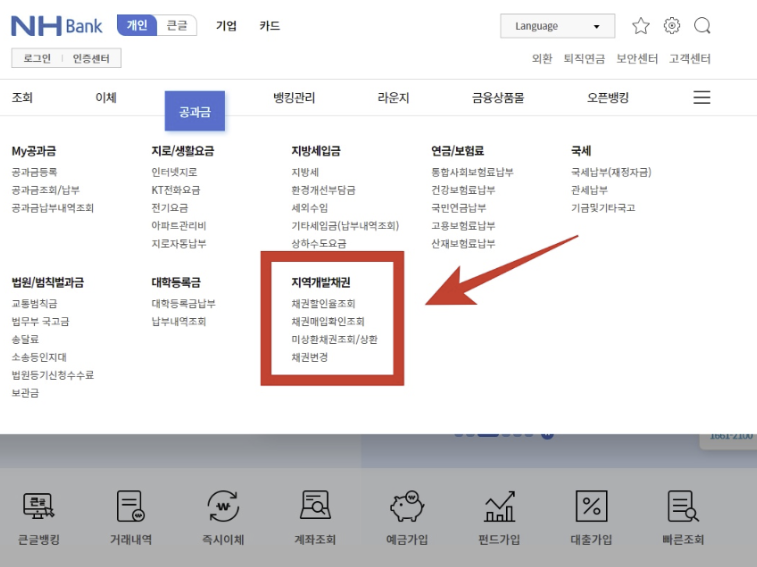
Task: Open 통합사회보험료납부 link
Action: 472,172
